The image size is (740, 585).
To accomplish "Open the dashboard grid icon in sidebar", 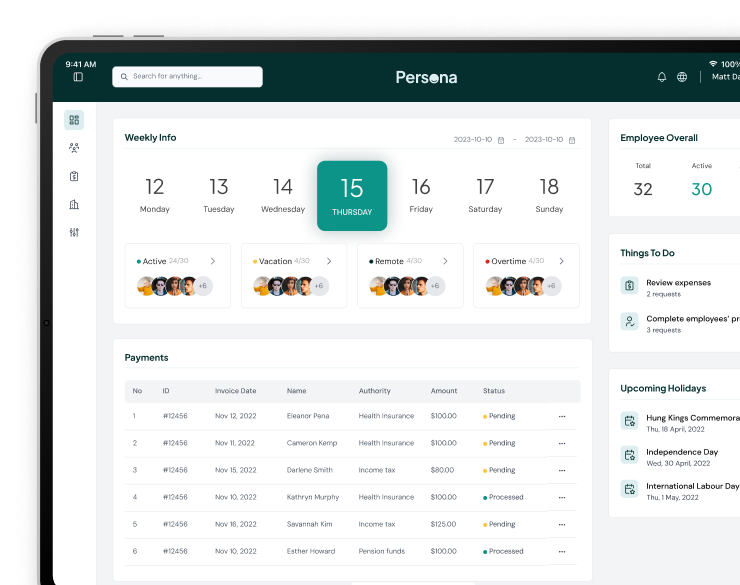I will 74,120.
